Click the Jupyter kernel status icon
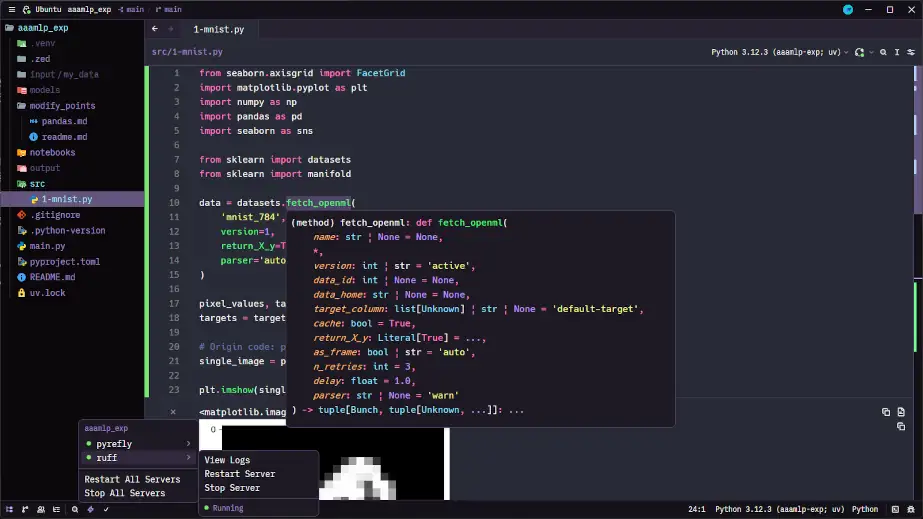Viewport: 923px width, 519px height. pyautogui.click(x=859, y=52)
